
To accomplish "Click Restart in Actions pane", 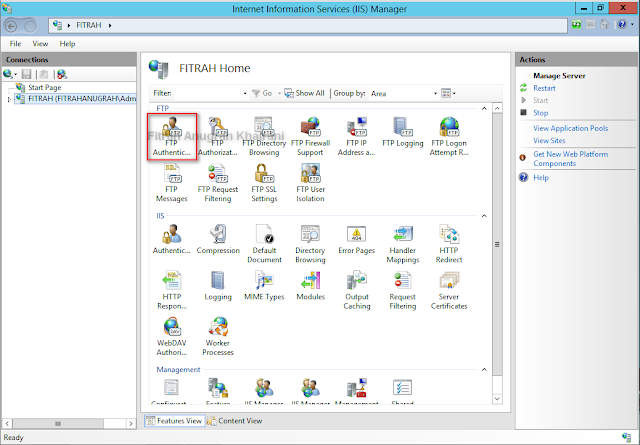I will (544, 88).
